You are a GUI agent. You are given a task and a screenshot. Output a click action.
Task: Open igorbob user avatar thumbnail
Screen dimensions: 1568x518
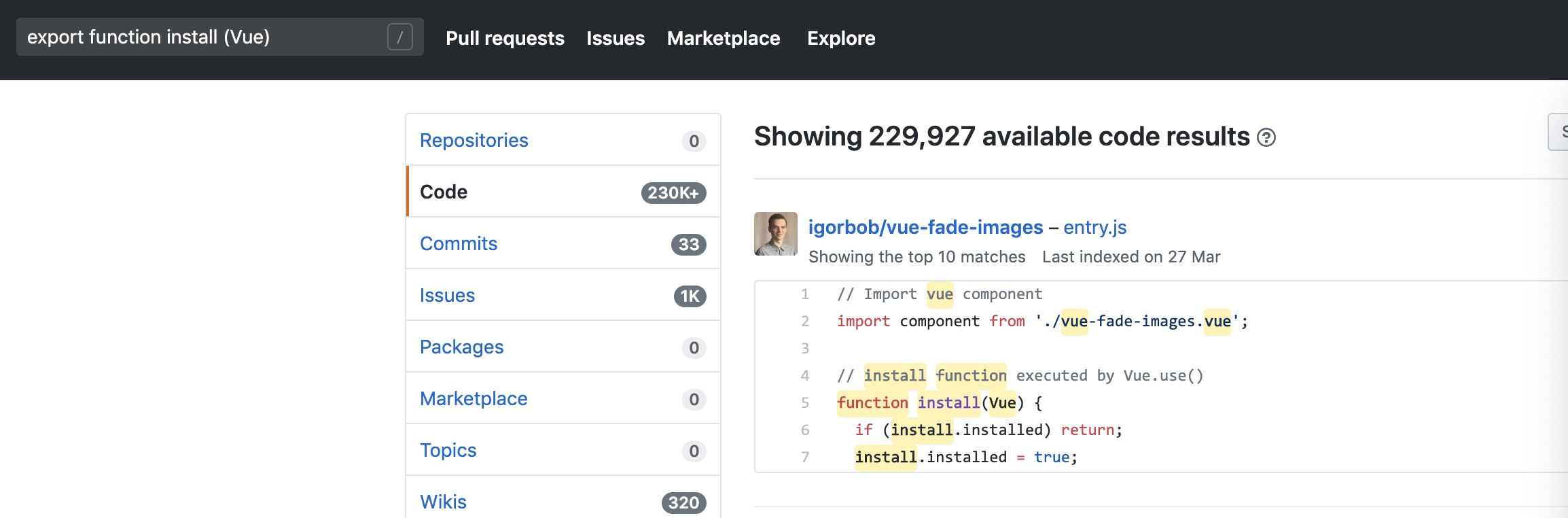(x=776, y=234)
